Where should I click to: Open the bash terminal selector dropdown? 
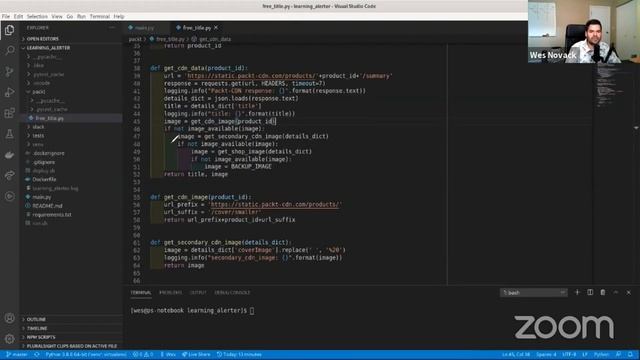tap(533, 293)
